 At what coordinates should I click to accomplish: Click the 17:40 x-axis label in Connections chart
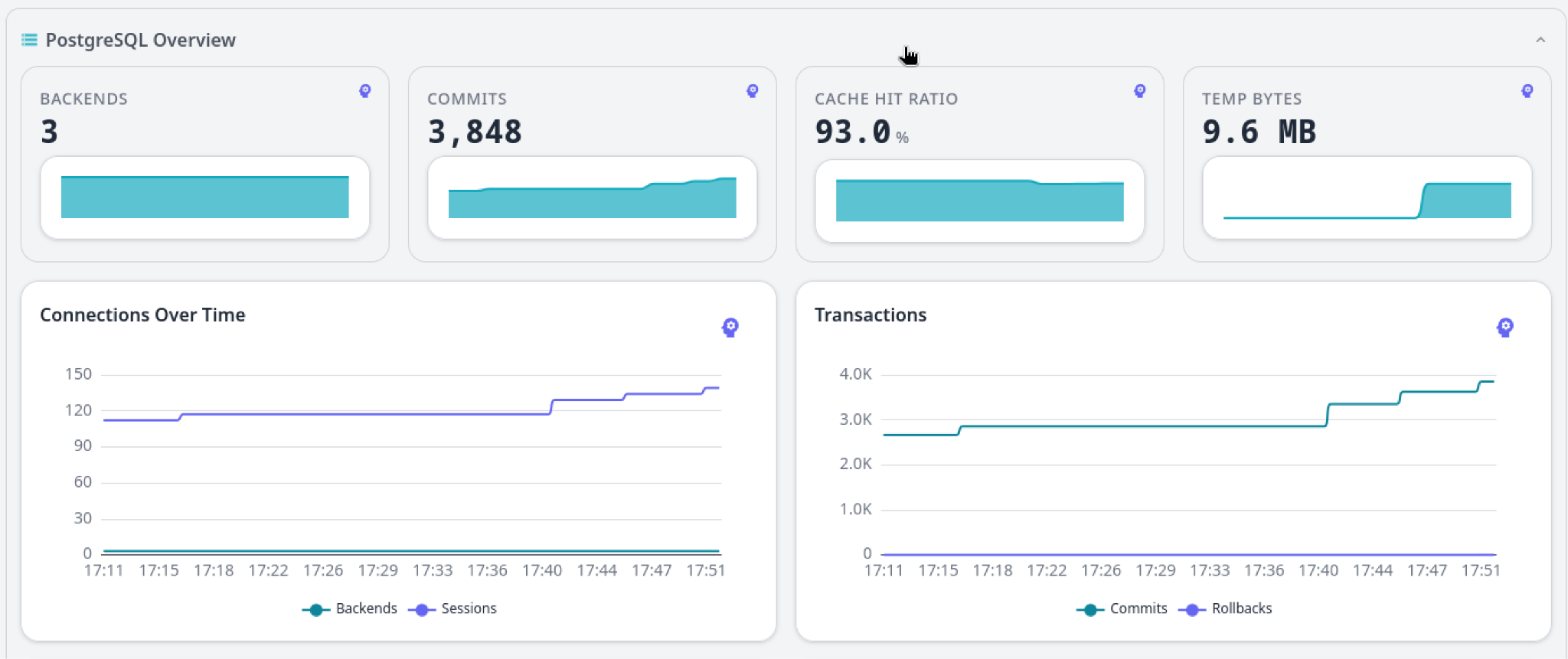[542, 570]
